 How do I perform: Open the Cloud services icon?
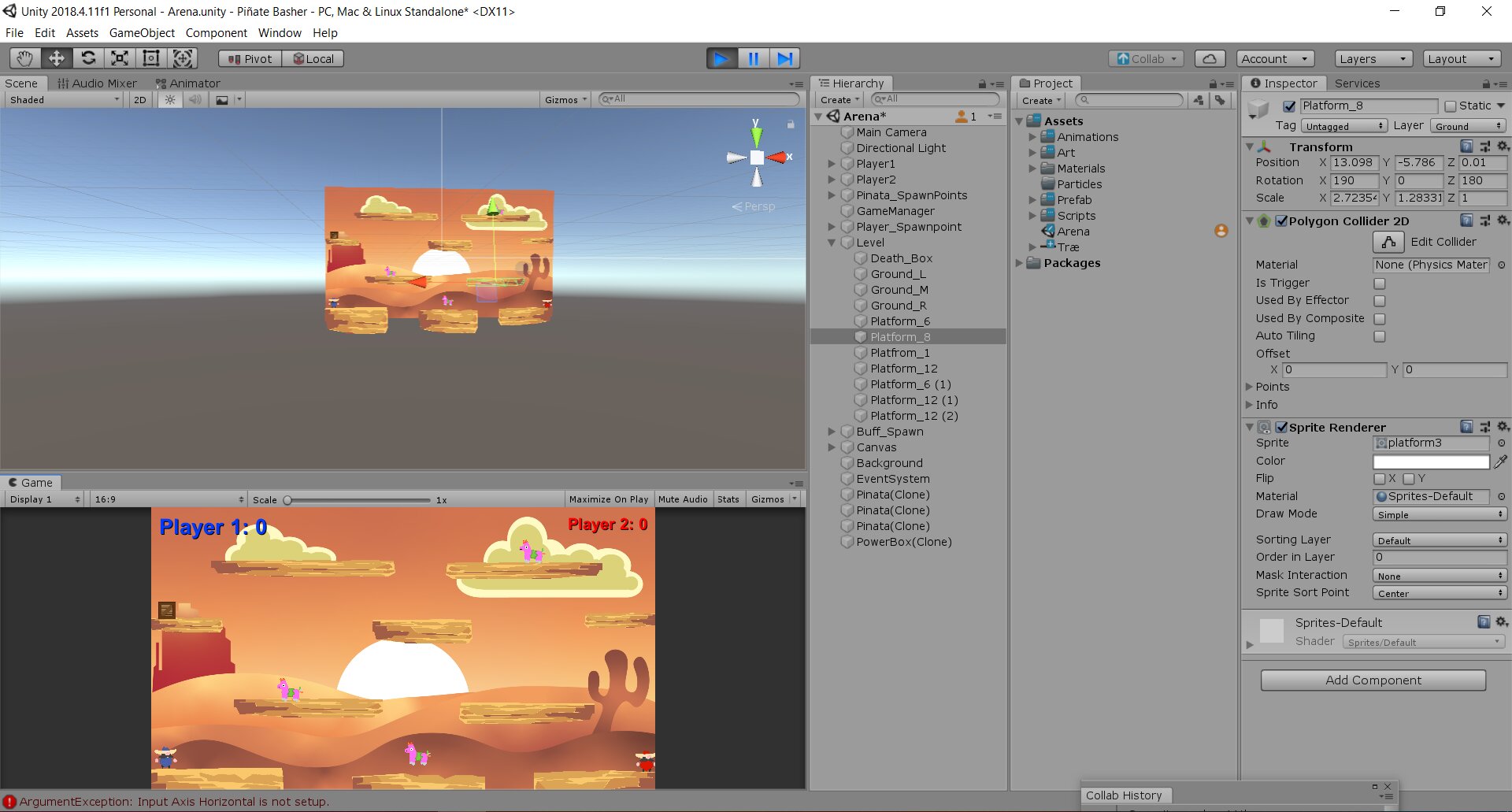tap(1210, 58)
